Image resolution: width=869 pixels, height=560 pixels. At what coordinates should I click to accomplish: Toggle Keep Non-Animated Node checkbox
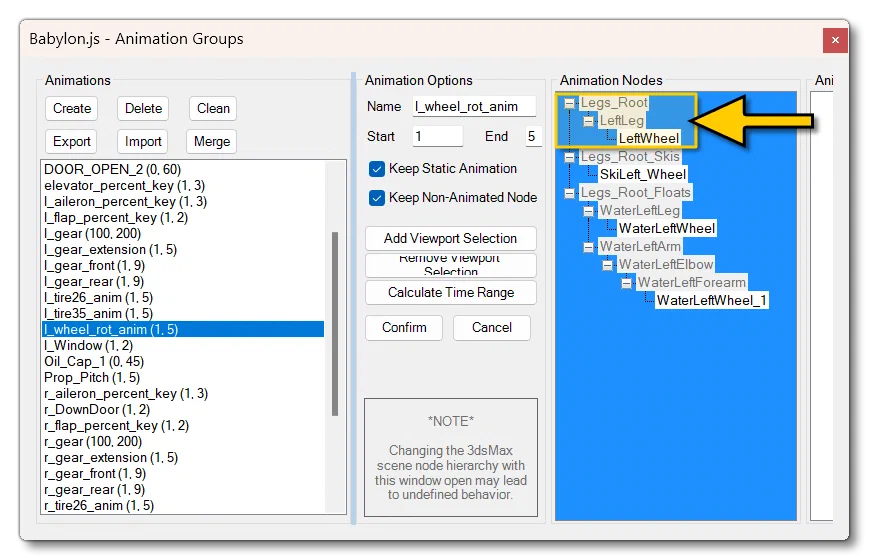[x=377, y=198]
